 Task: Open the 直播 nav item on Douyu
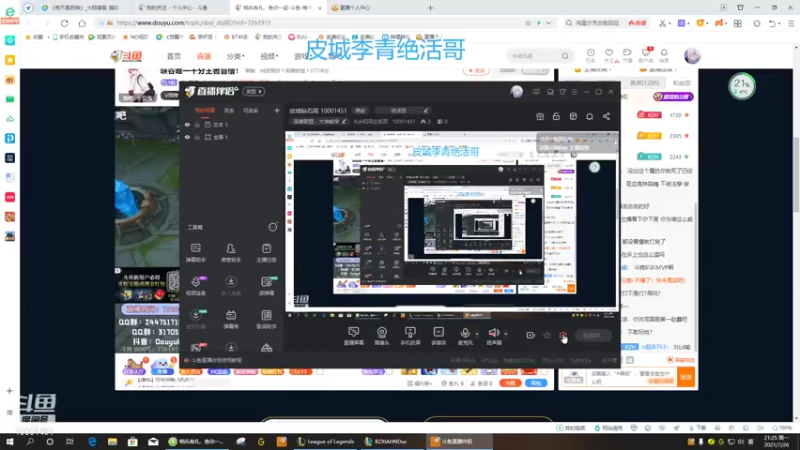[x=204, y=56]
